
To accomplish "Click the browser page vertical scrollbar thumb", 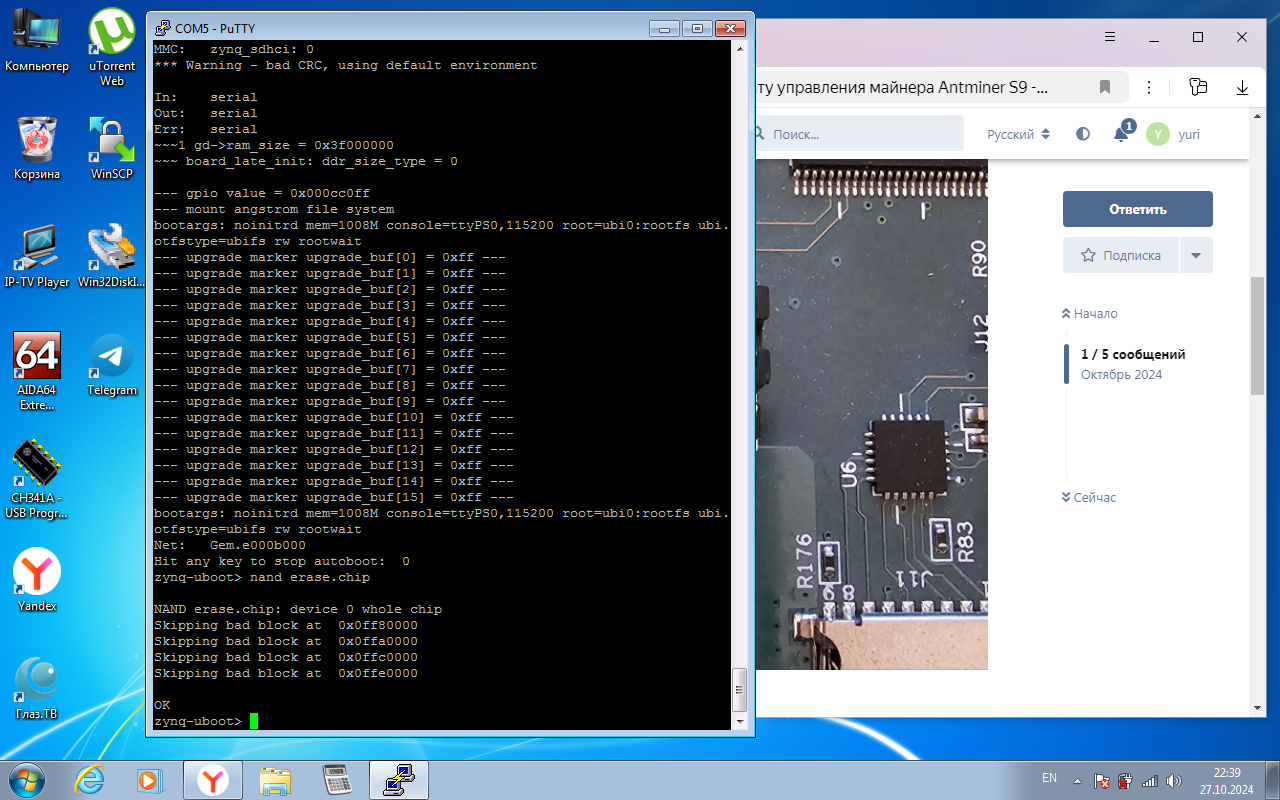I will click(x=1256, y=336).
